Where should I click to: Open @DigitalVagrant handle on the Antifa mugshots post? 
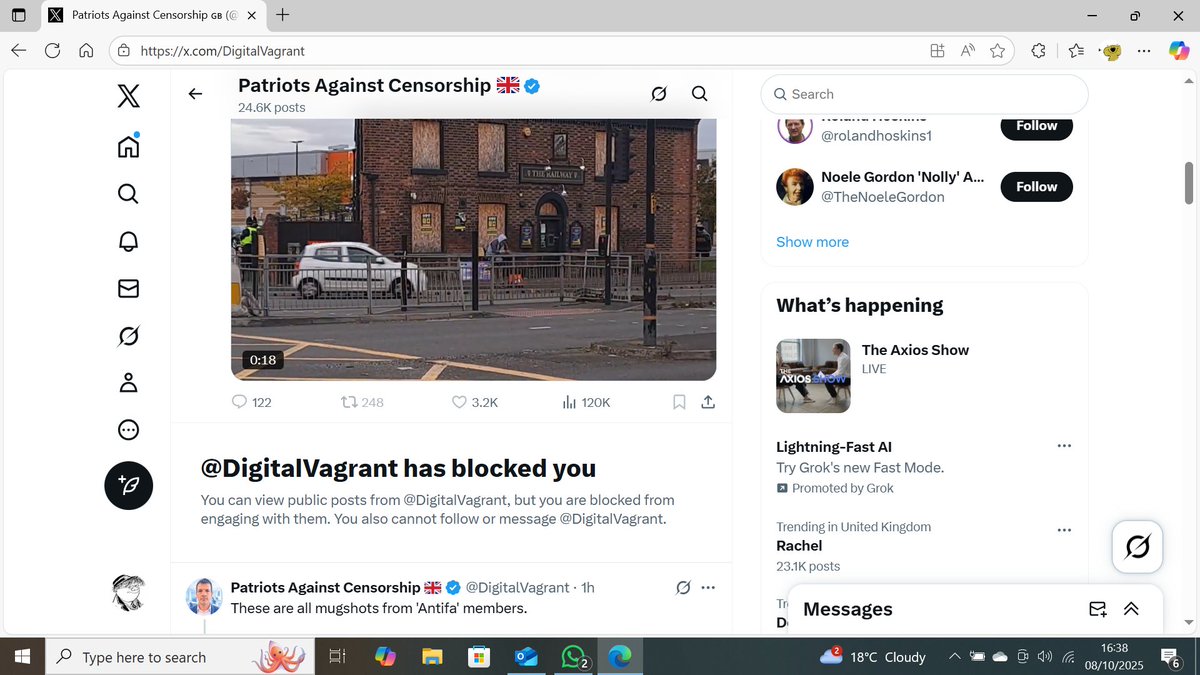coord(517,587)
